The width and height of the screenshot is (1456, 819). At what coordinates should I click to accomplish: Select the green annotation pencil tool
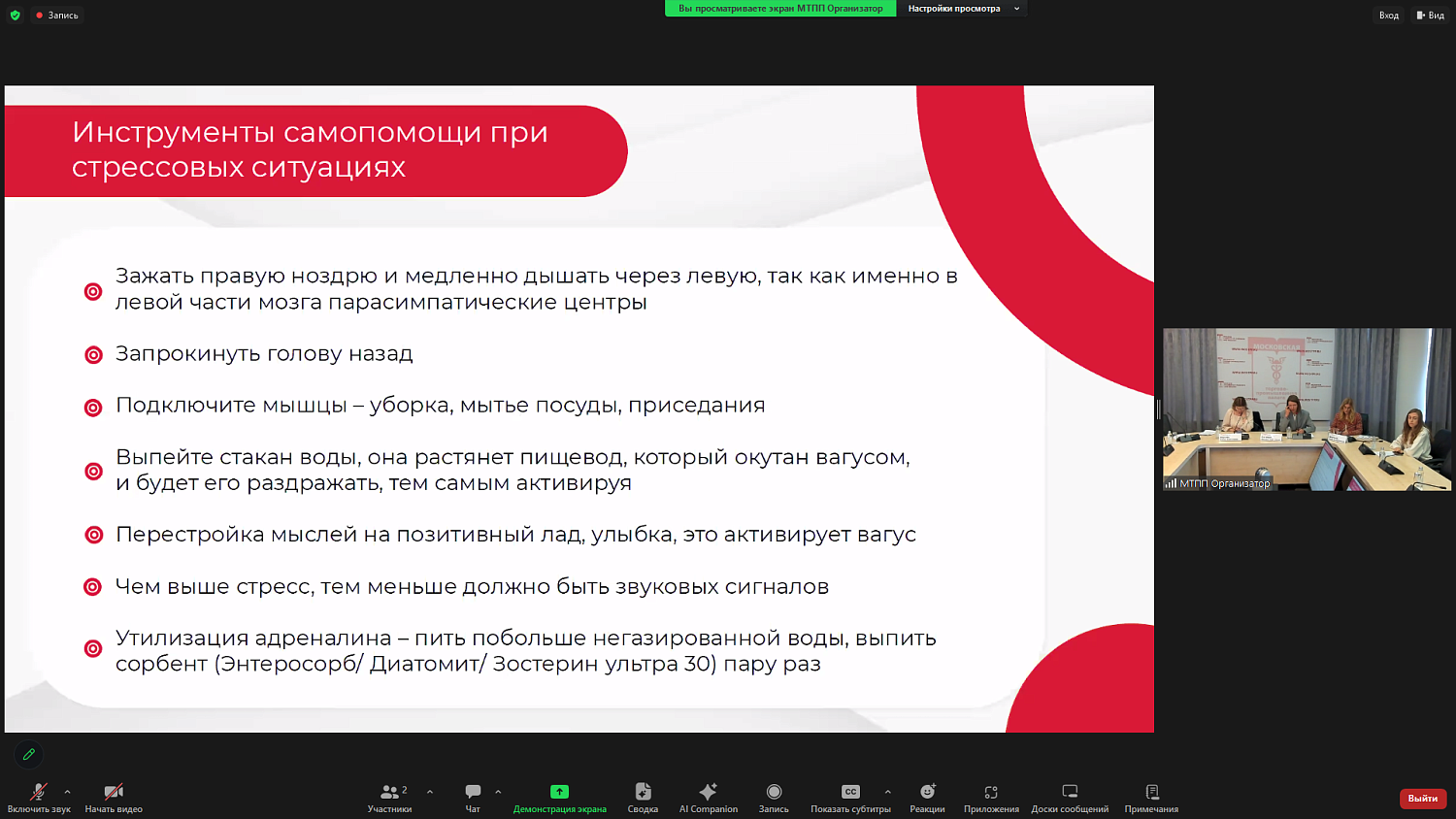[28, 754]
